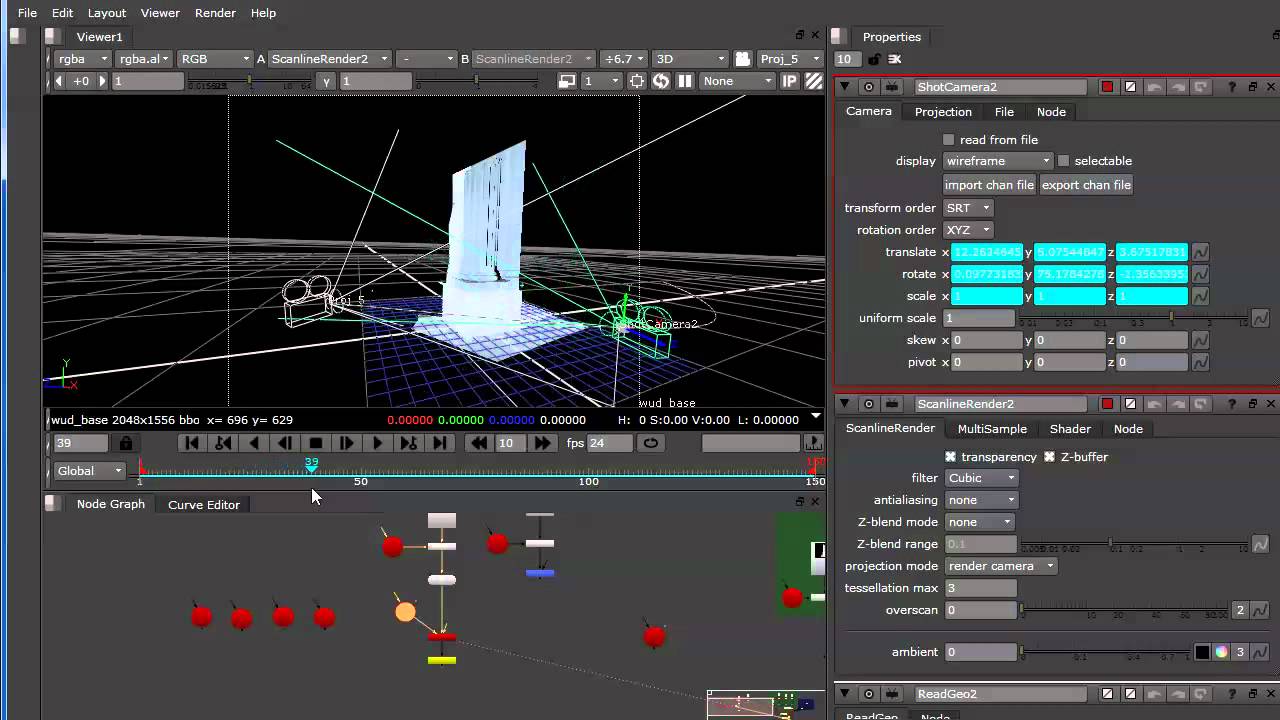The height and width of the screenshot is (720, 1280).
Task: Collapse the ReadGeo2 properties panel
Action: coord(846,694)
